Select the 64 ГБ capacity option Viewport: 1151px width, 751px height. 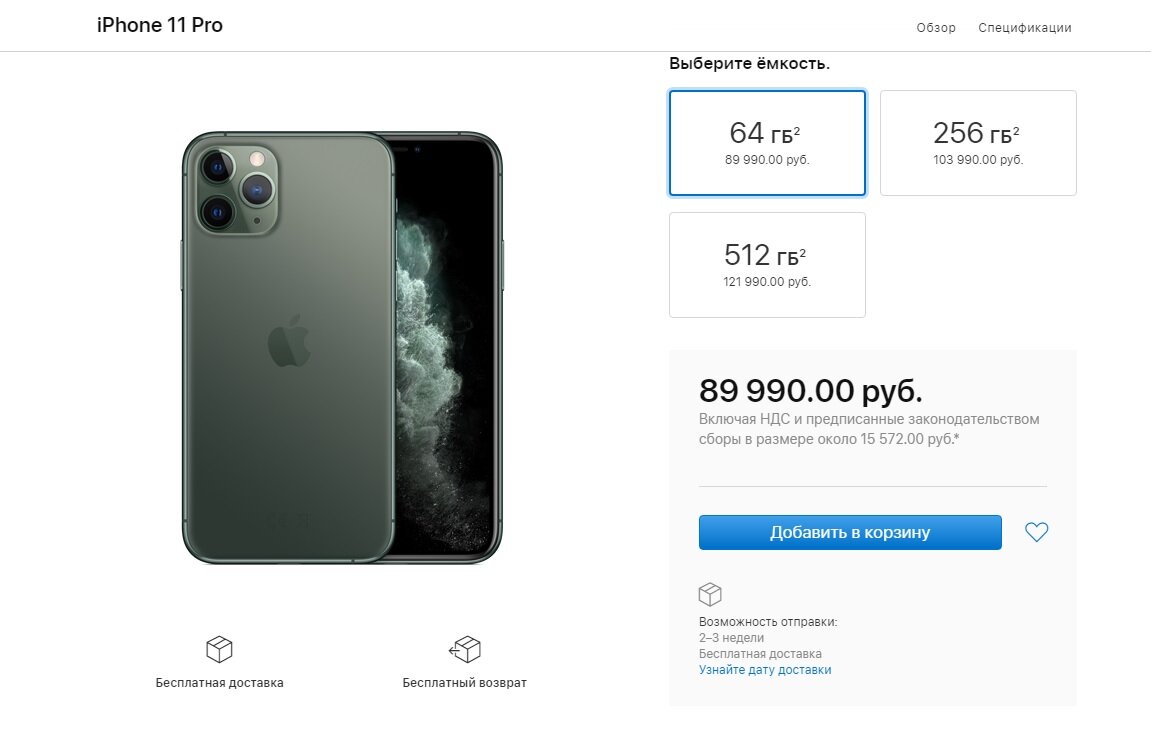pos(767,143)
